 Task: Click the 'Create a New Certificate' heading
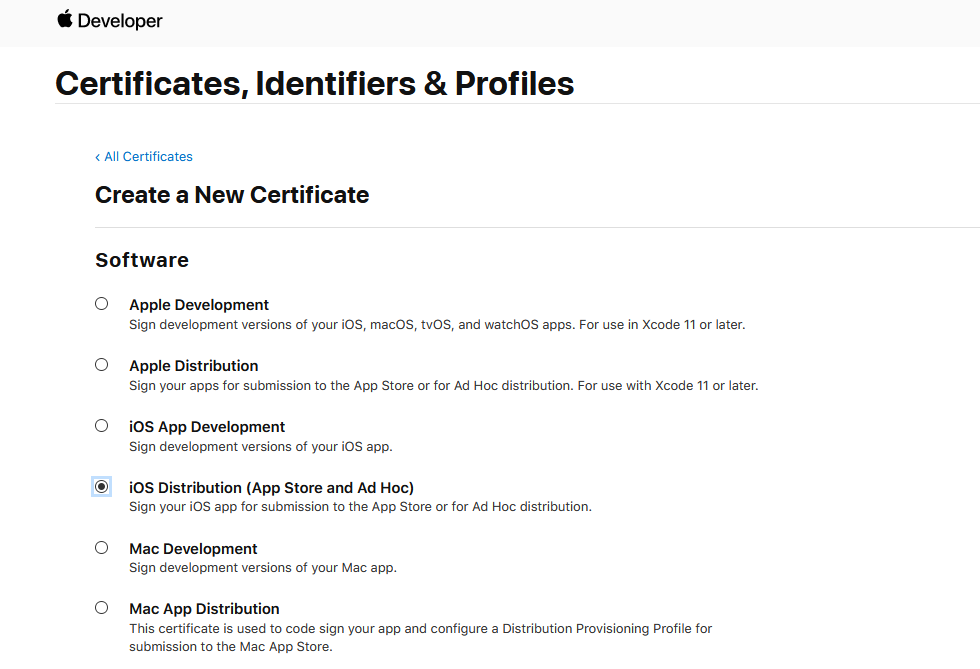[232, 195]
